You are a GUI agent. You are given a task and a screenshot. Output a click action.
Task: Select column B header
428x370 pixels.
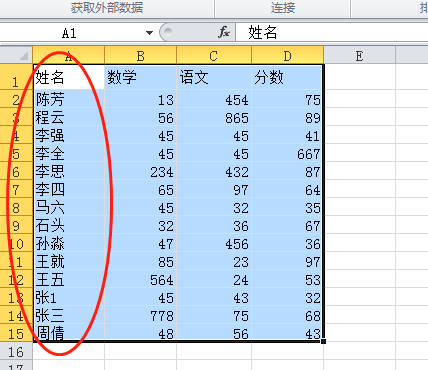[140, 55]
